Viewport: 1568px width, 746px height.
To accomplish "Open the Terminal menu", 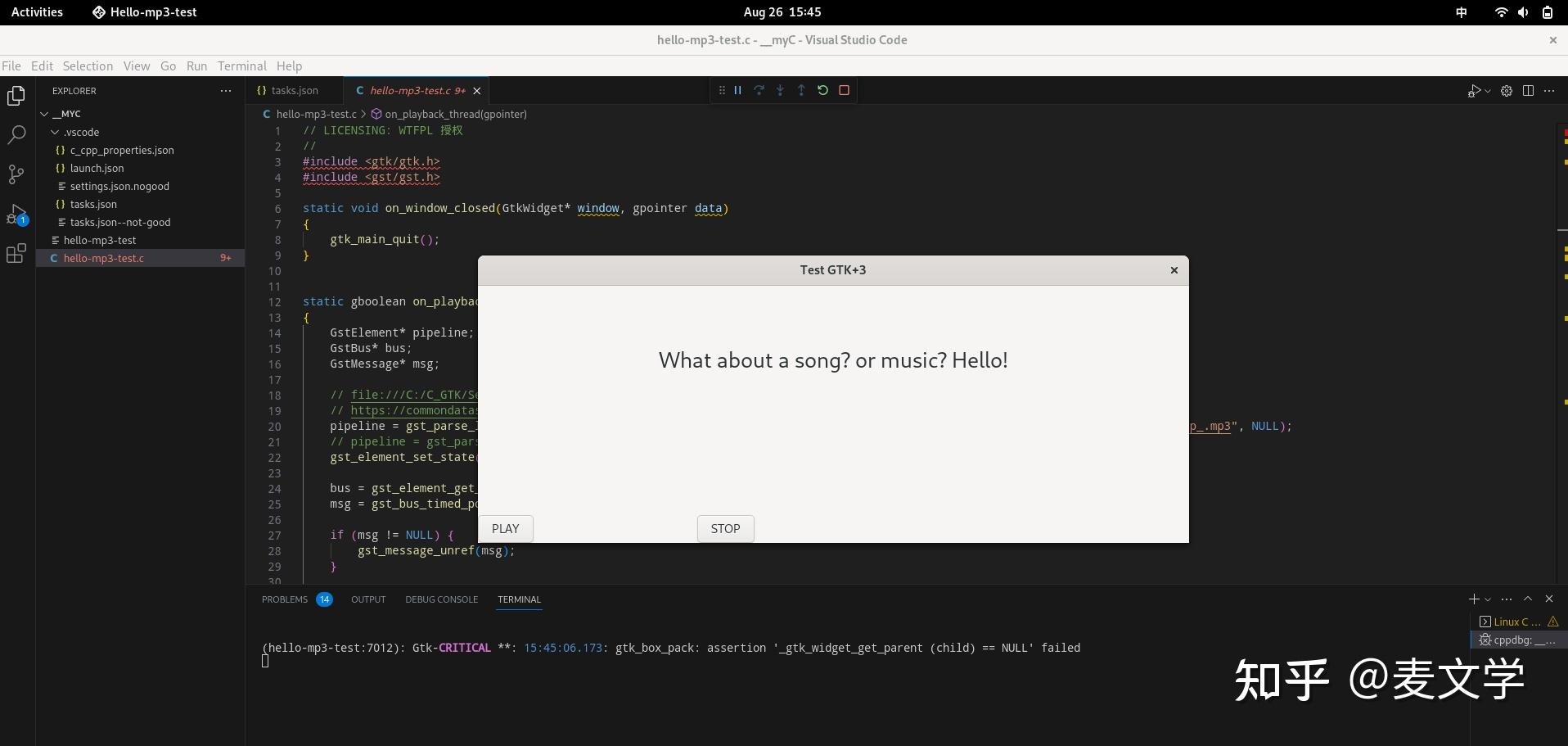I will [241, 66].
